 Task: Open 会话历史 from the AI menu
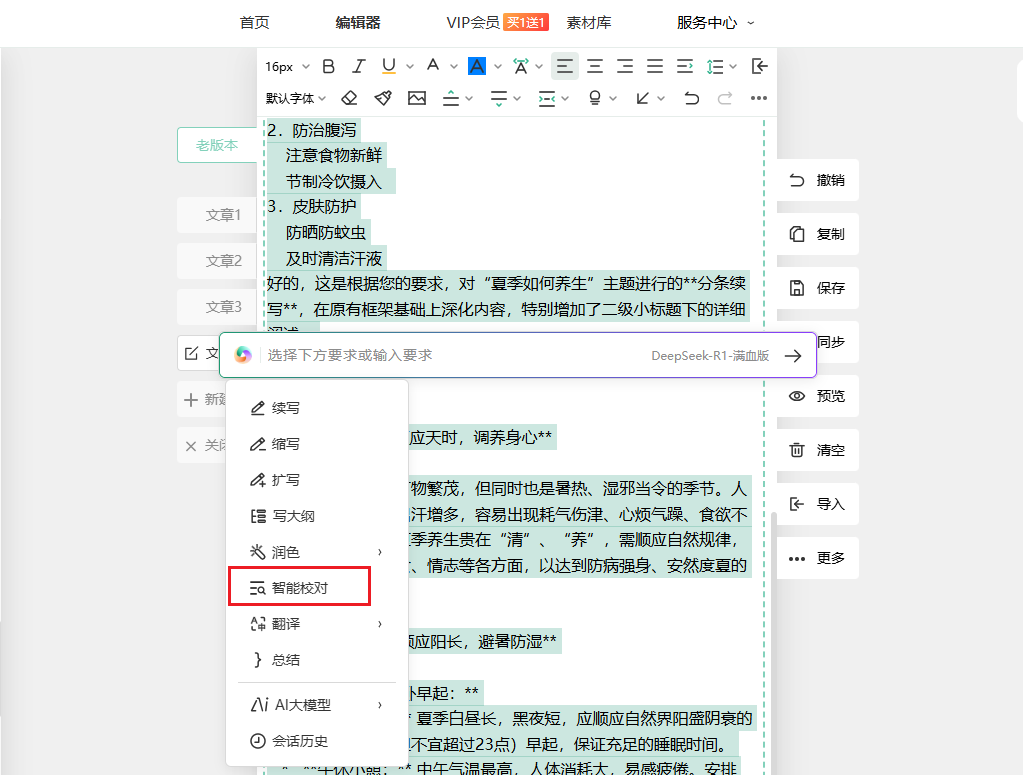point(316,741)
